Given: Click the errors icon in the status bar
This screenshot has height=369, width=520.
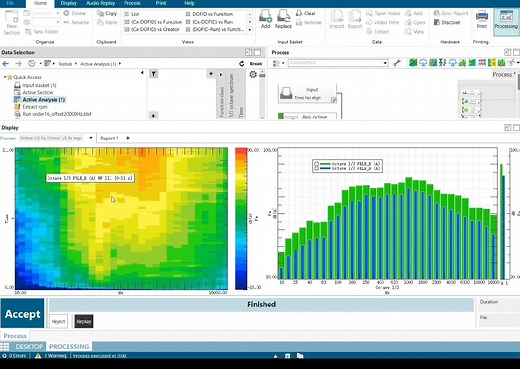Looking at the screenshot, I should [4, 356].
